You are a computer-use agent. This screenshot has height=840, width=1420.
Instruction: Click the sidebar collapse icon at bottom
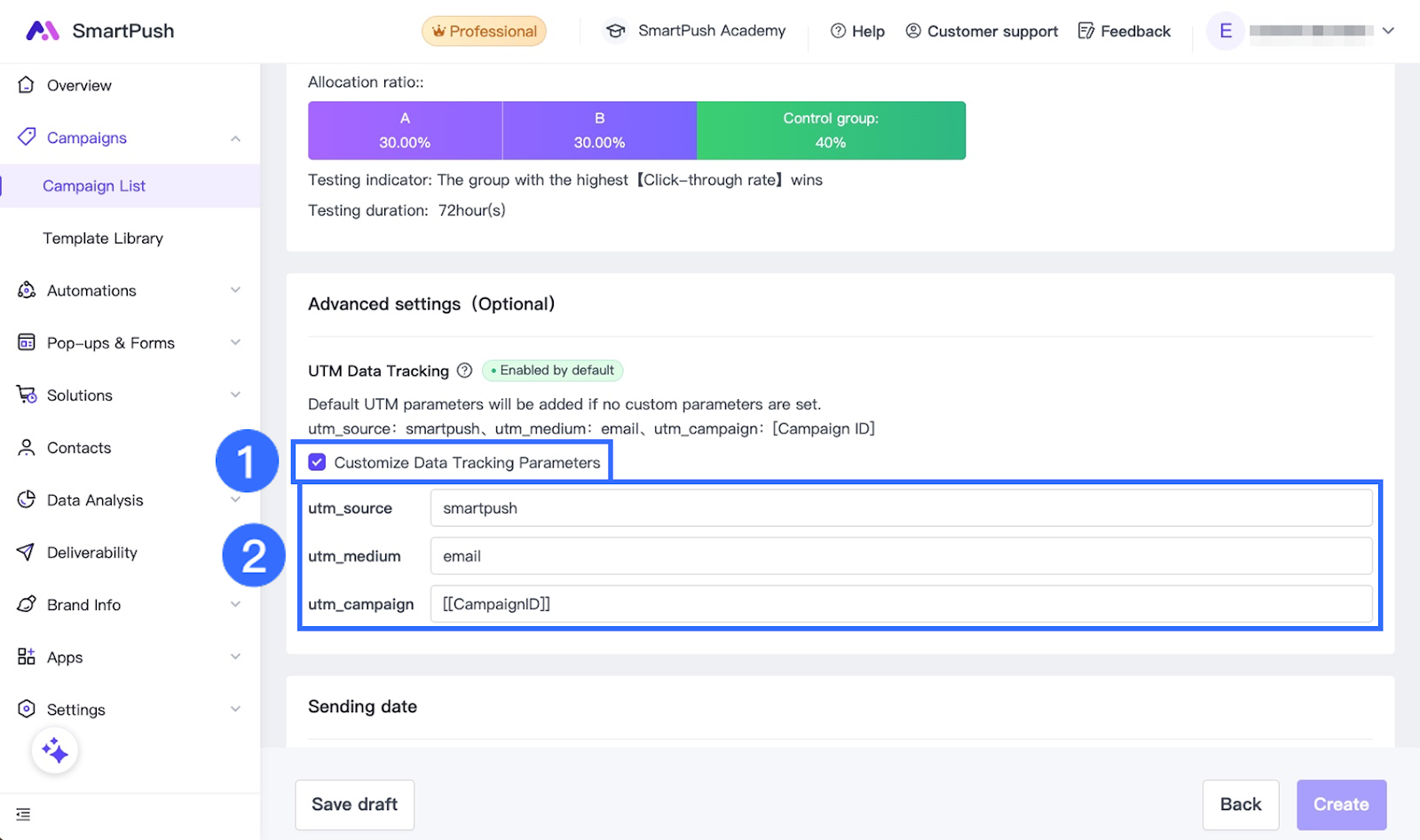24,814
